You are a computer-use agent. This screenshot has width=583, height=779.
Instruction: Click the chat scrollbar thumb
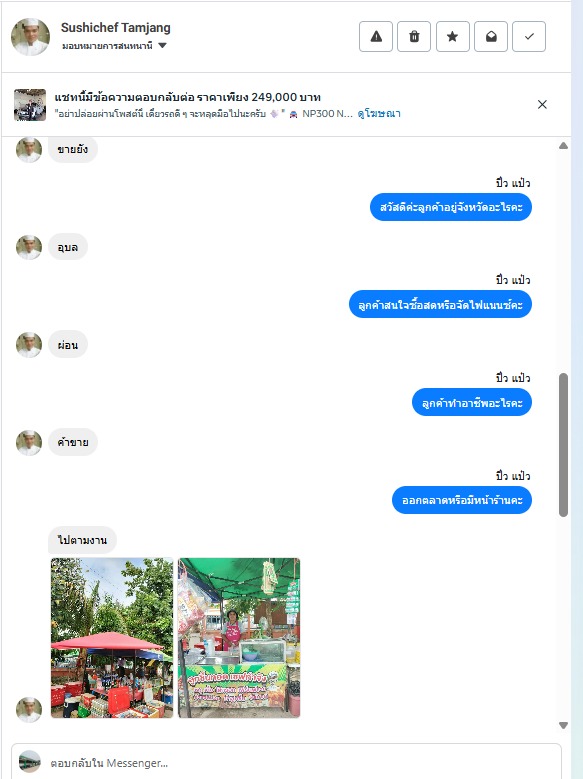[563, 445]
